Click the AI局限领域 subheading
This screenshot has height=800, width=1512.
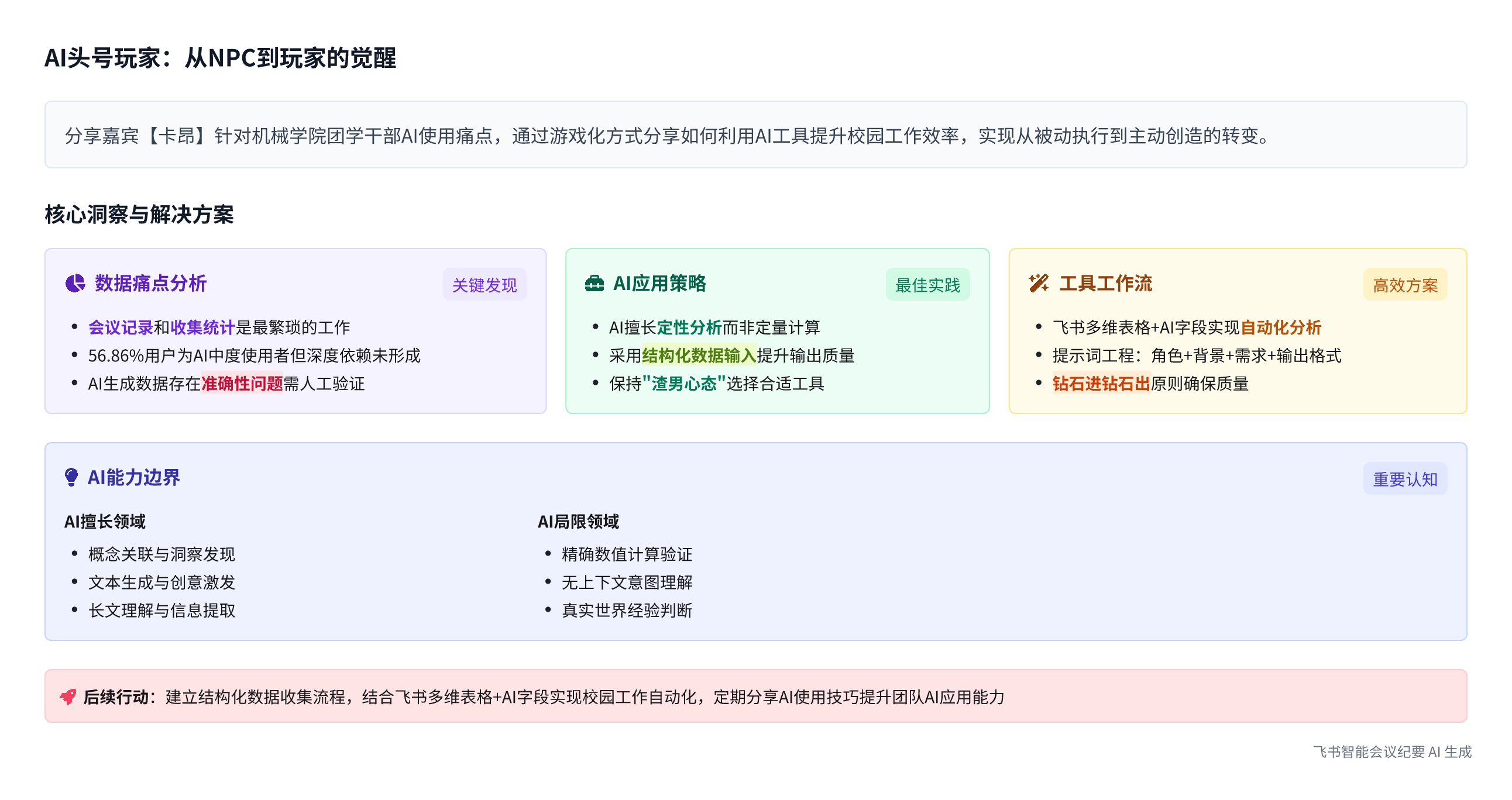tap(578, 522)
